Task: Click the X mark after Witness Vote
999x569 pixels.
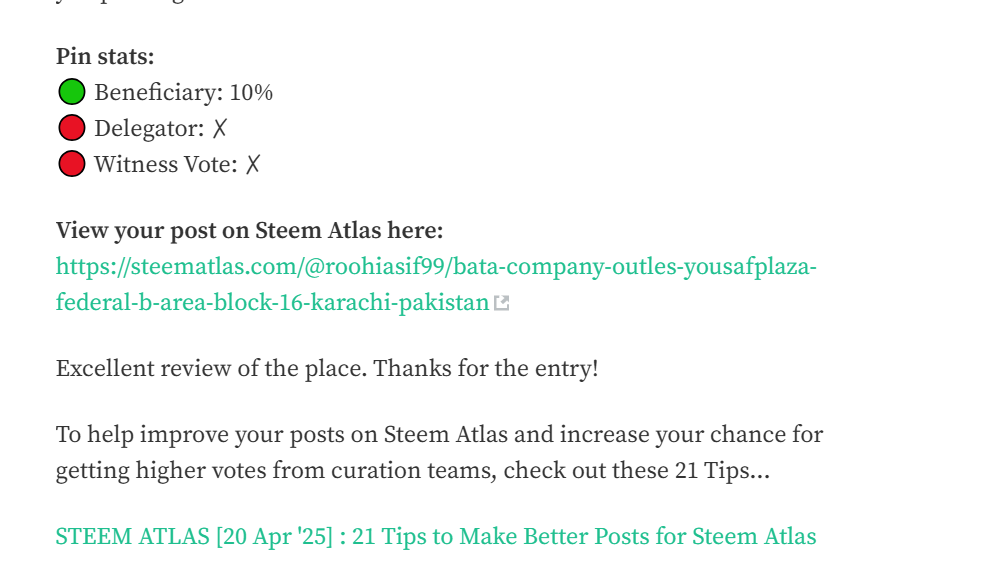Action: (253, 164)
